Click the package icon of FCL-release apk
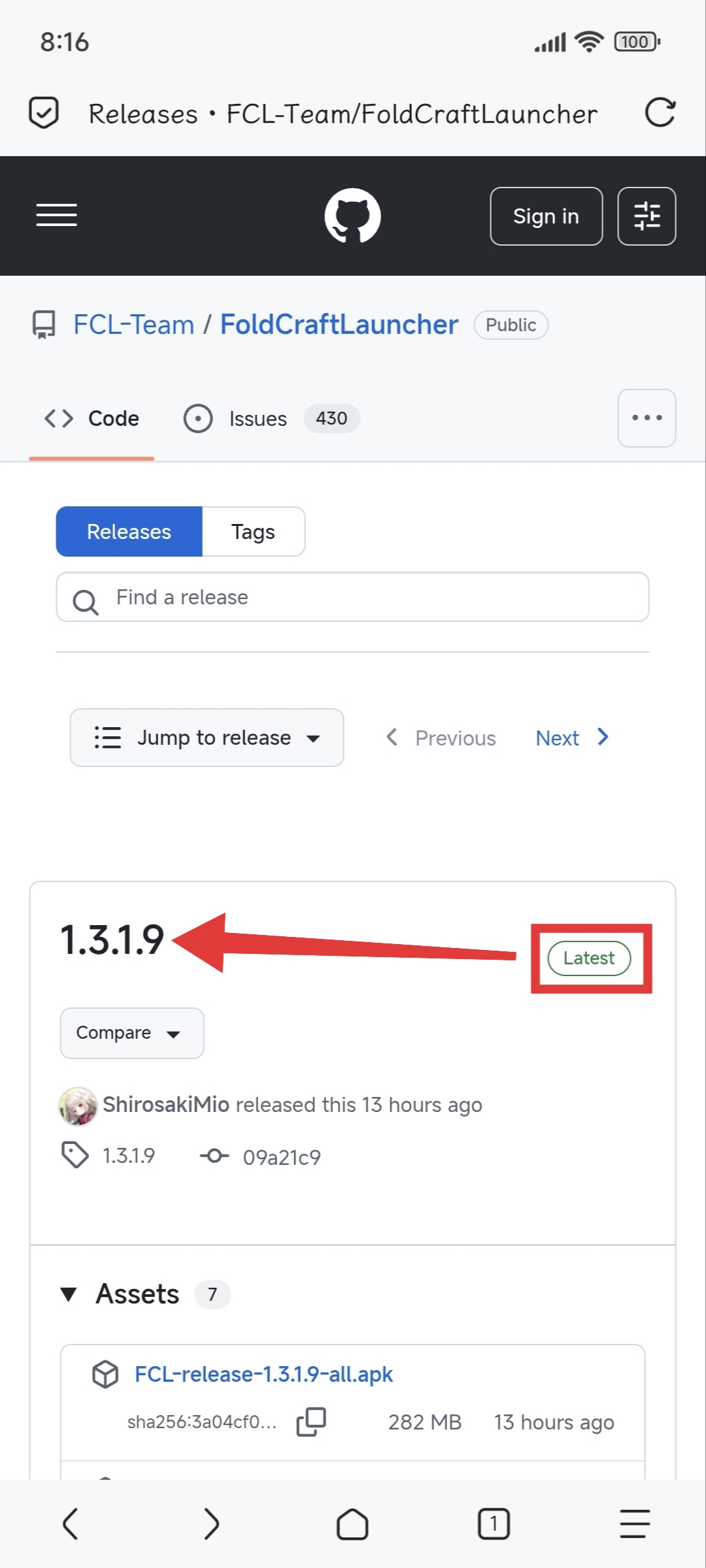The width and height of the screenshot is (706, 1568). 105,1374
